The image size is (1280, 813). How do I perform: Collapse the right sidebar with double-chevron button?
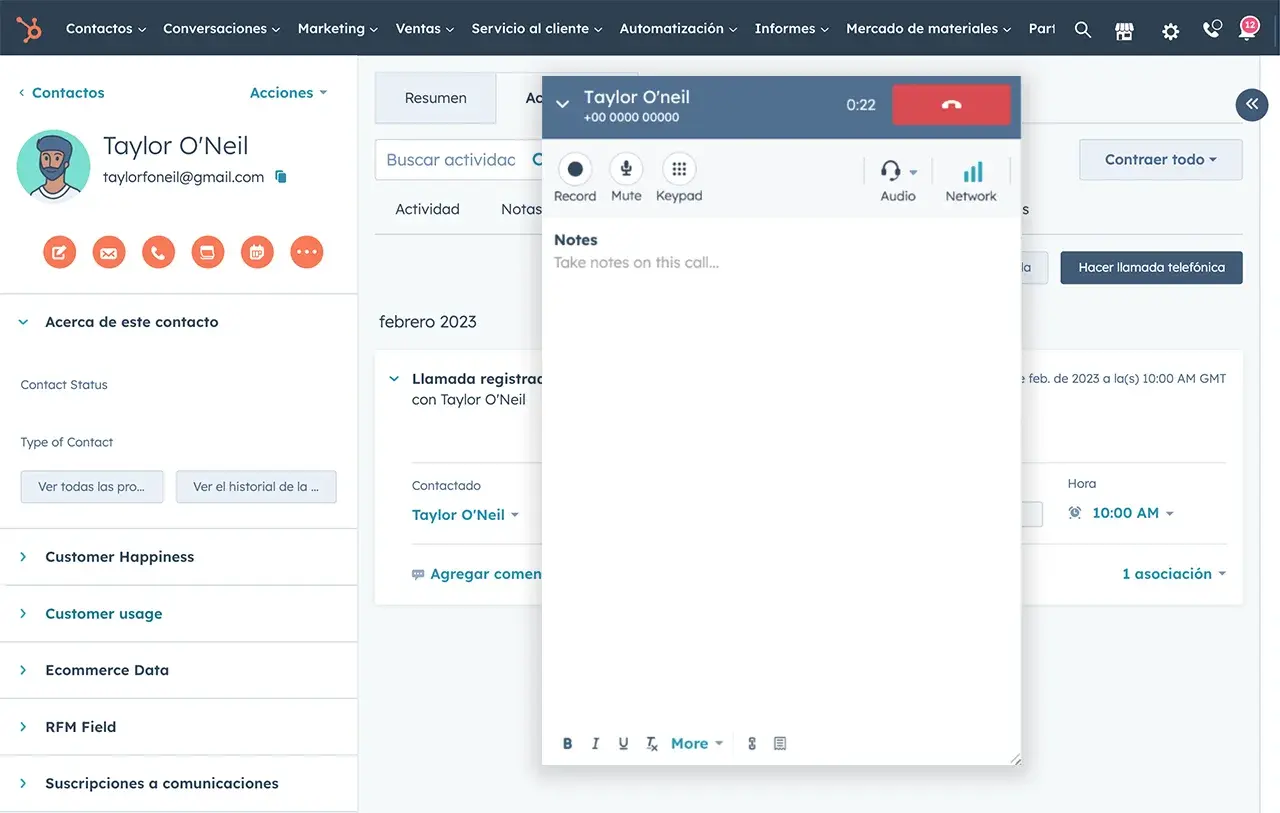[x=1252, y=105]
